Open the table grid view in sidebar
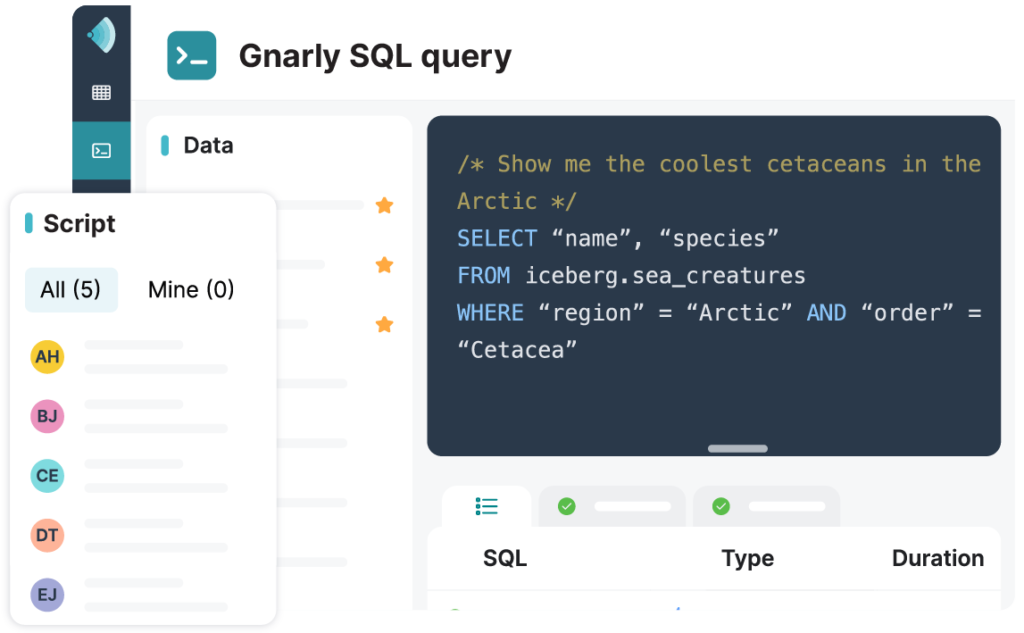The width and height of the screenshot is (1024, 633). click(101, 93)
